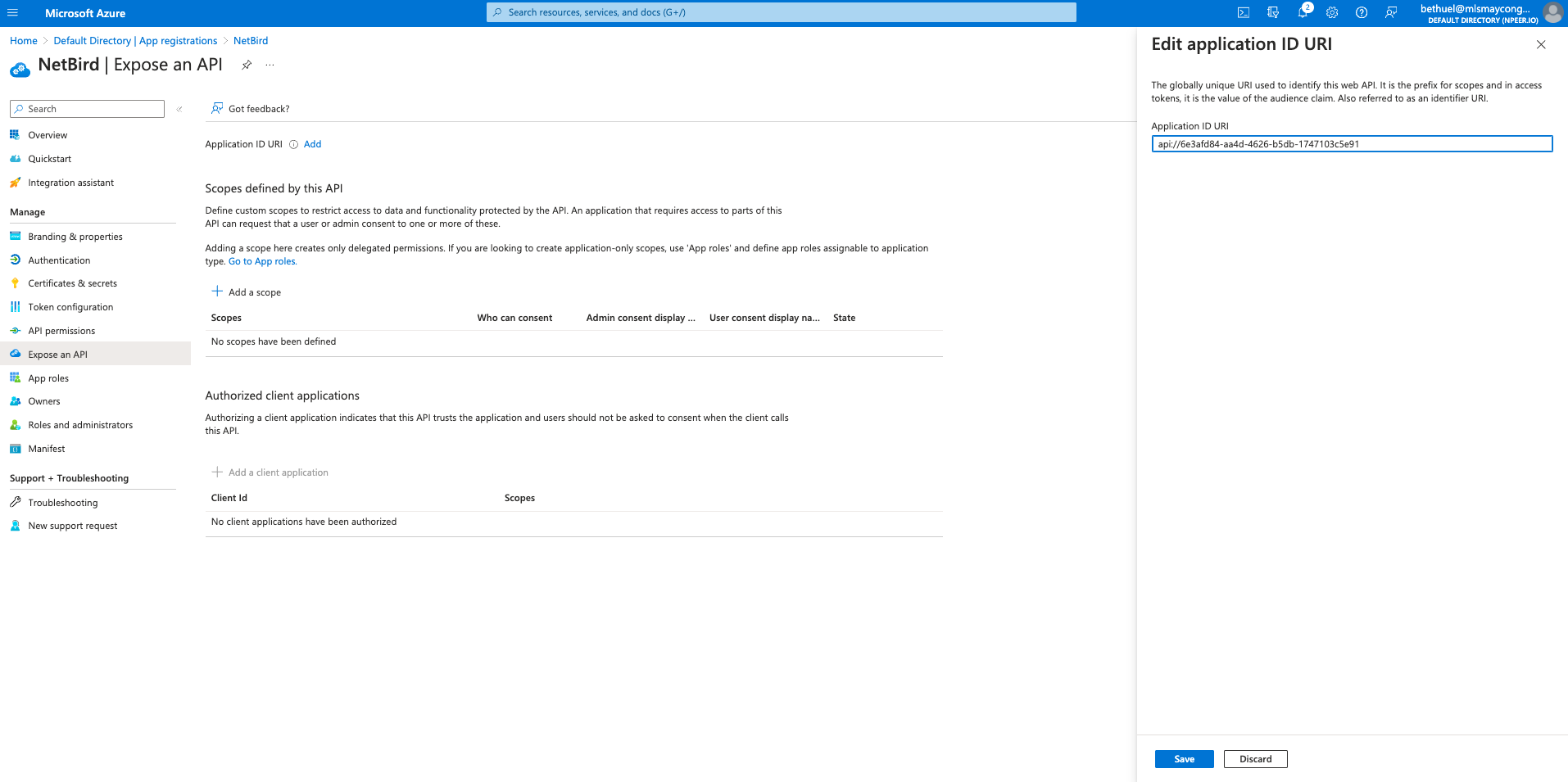Navigate to the Overview page
Viewport: 1568px width, 782px height.
[48, 134]
